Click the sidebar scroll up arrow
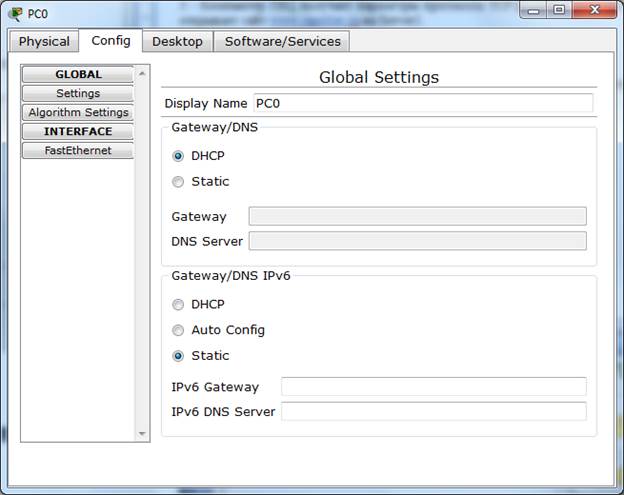 141,73
